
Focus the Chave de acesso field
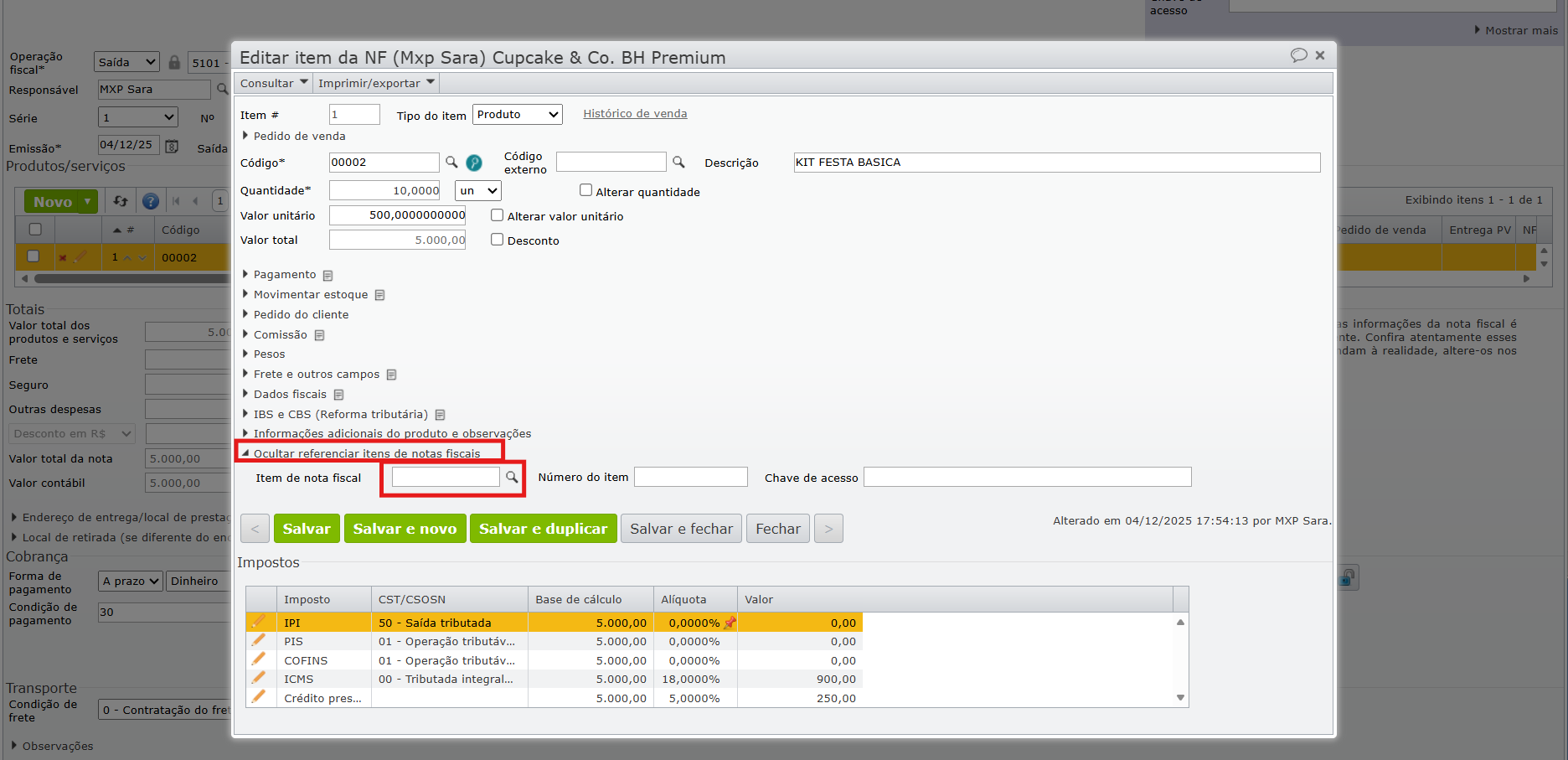[x=1028, y=477]
